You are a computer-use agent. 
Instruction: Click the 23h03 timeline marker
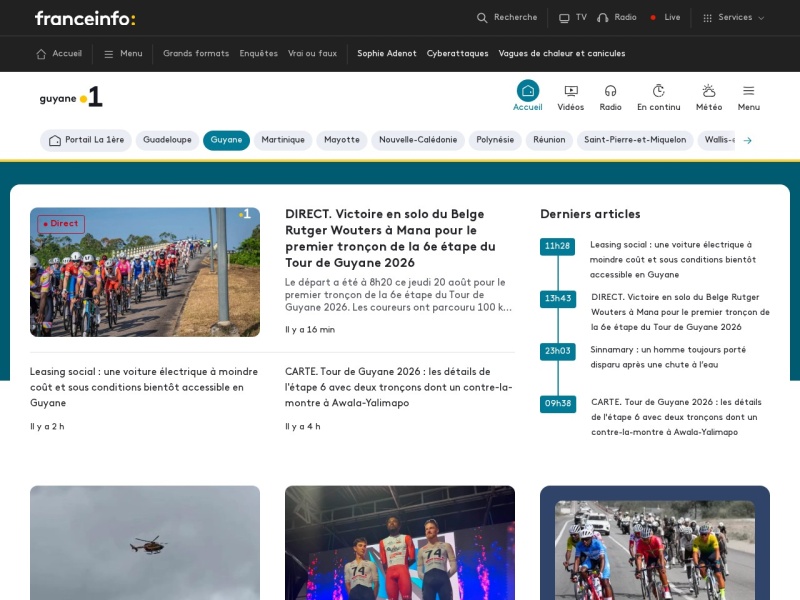click(x=558, y=351)
